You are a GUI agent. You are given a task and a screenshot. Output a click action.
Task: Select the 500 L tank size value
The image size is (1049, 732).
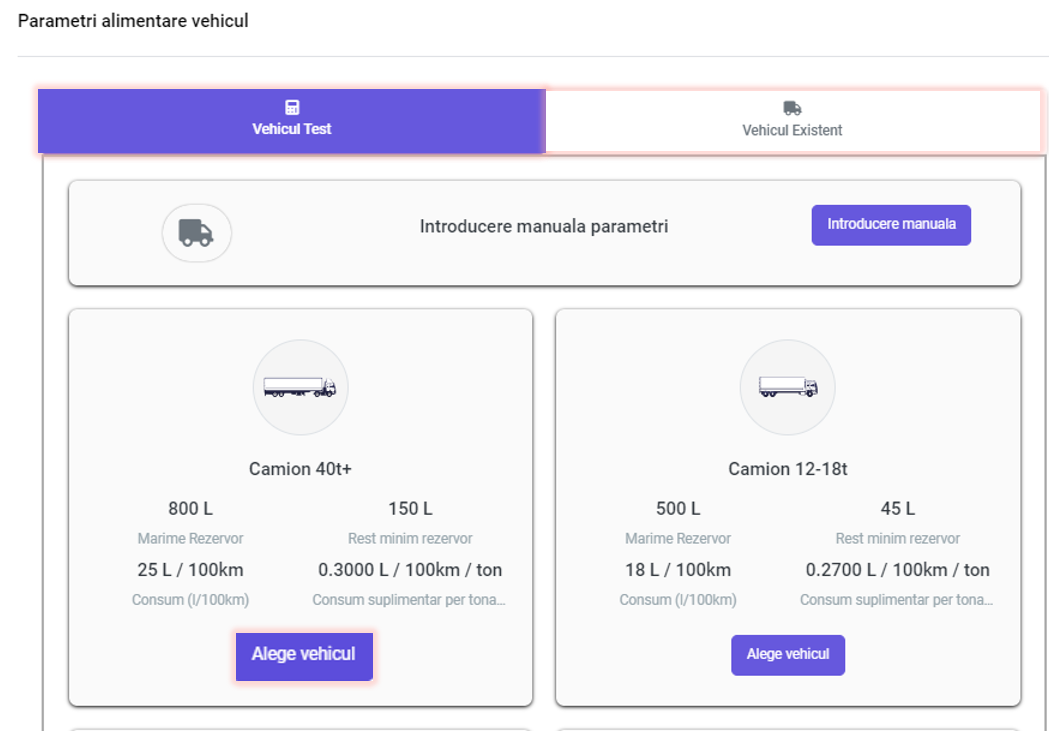[x=677, y=509]
